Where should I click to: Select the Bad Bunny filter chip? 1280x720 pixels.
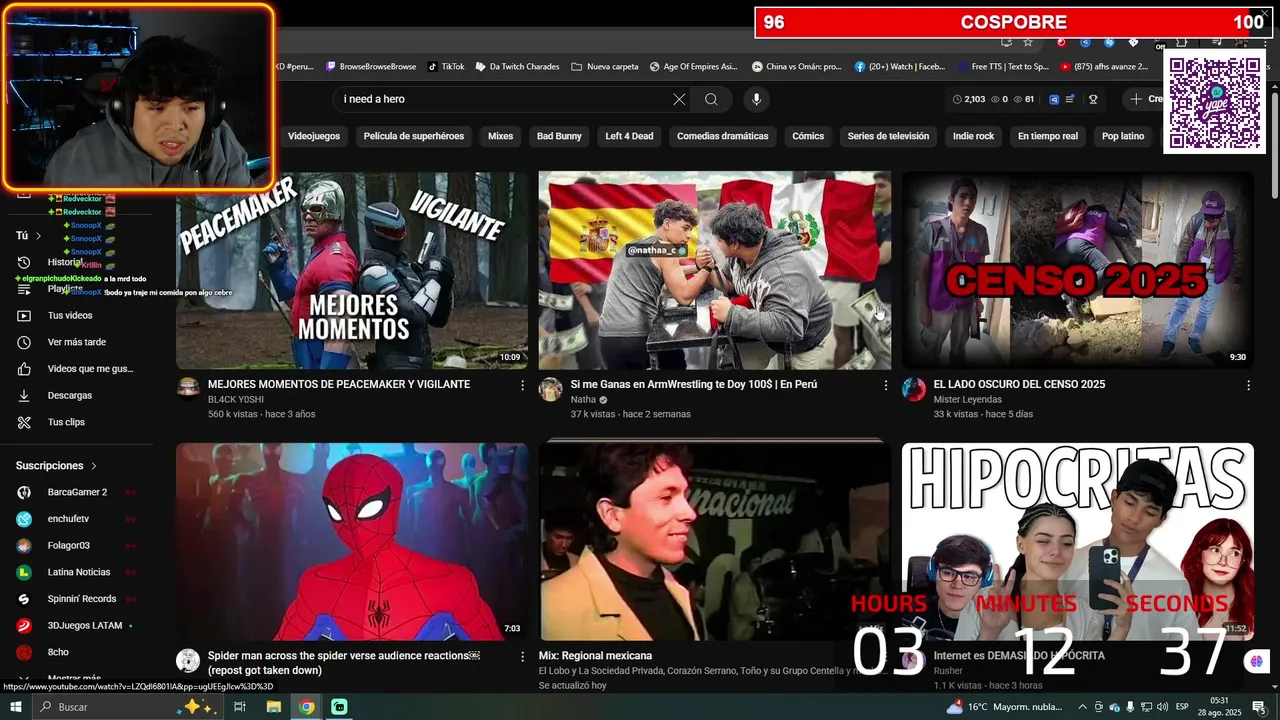pyautogui.click(x=559, y=136)
